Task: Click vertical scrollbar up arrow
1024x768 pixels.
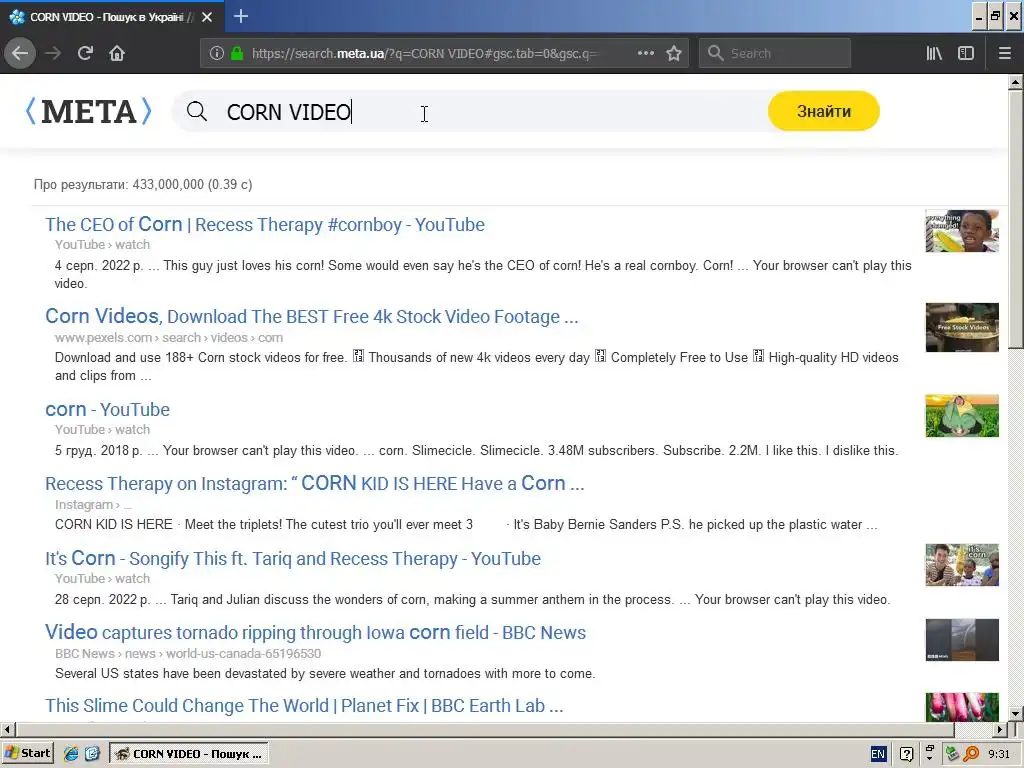Action: click(x=1016, y=83)
